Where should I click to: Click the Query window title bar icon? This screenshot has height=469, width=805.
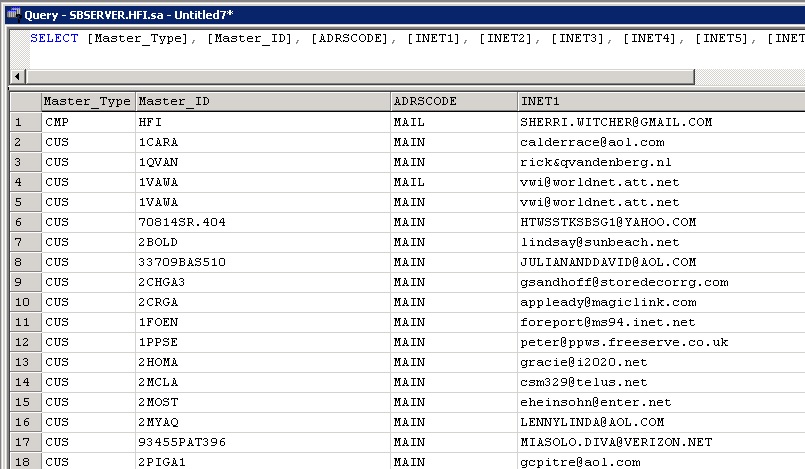(x=13, y=14)
